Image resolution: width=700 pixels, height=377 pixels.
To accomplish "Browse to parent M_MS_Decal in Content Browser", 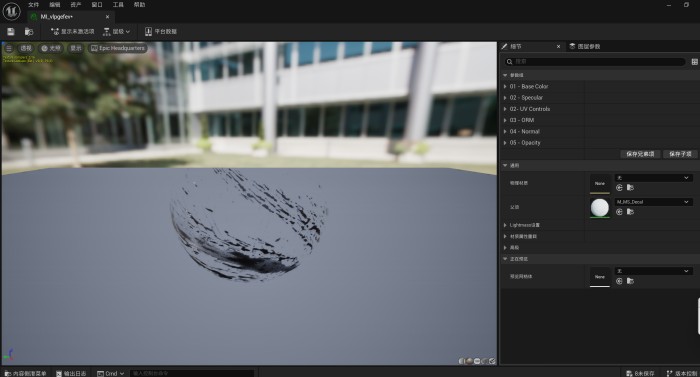I will click(x=630, y=212).
